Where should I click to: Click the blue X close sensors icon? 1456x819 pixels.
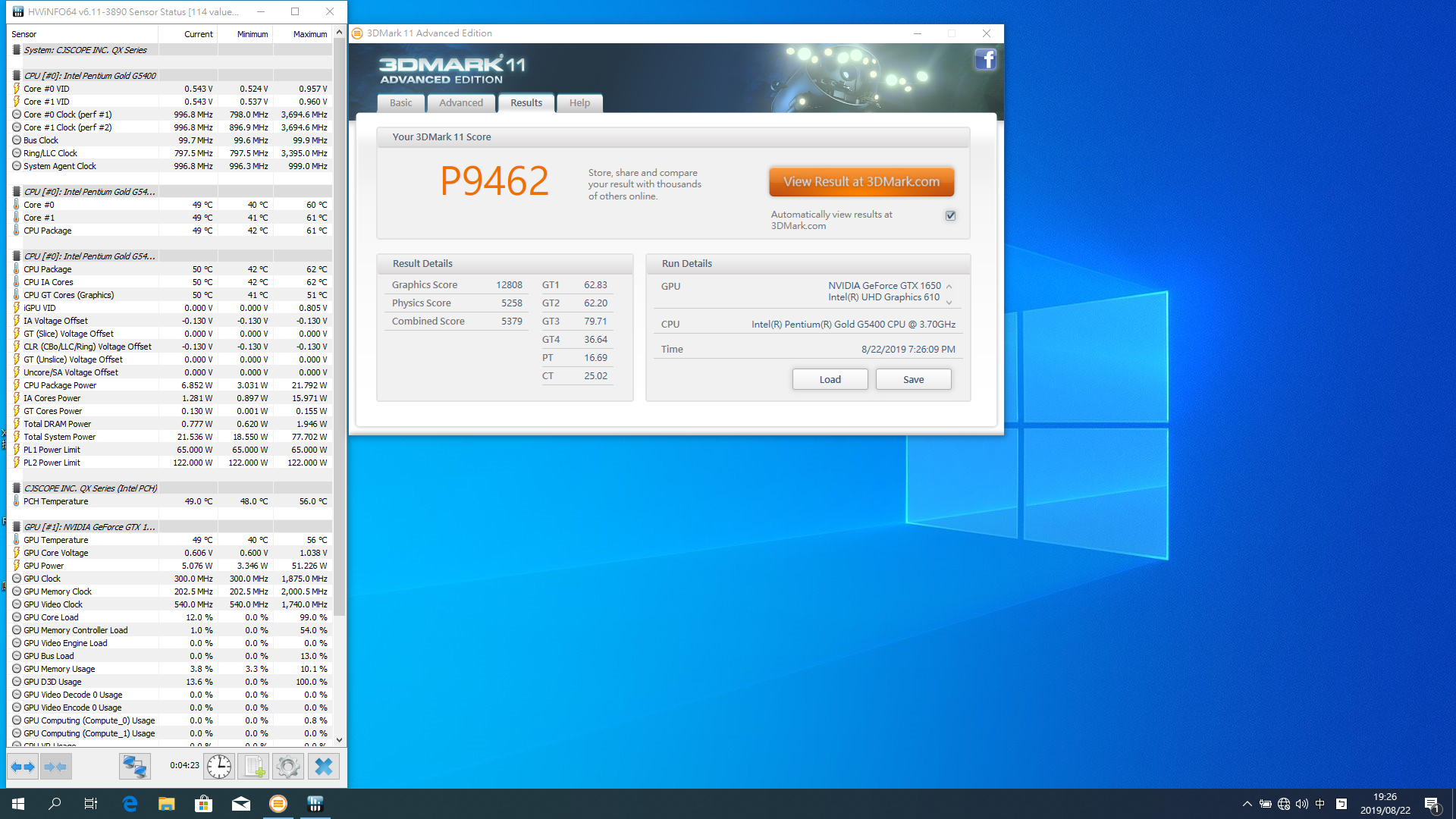pos(324,767)
